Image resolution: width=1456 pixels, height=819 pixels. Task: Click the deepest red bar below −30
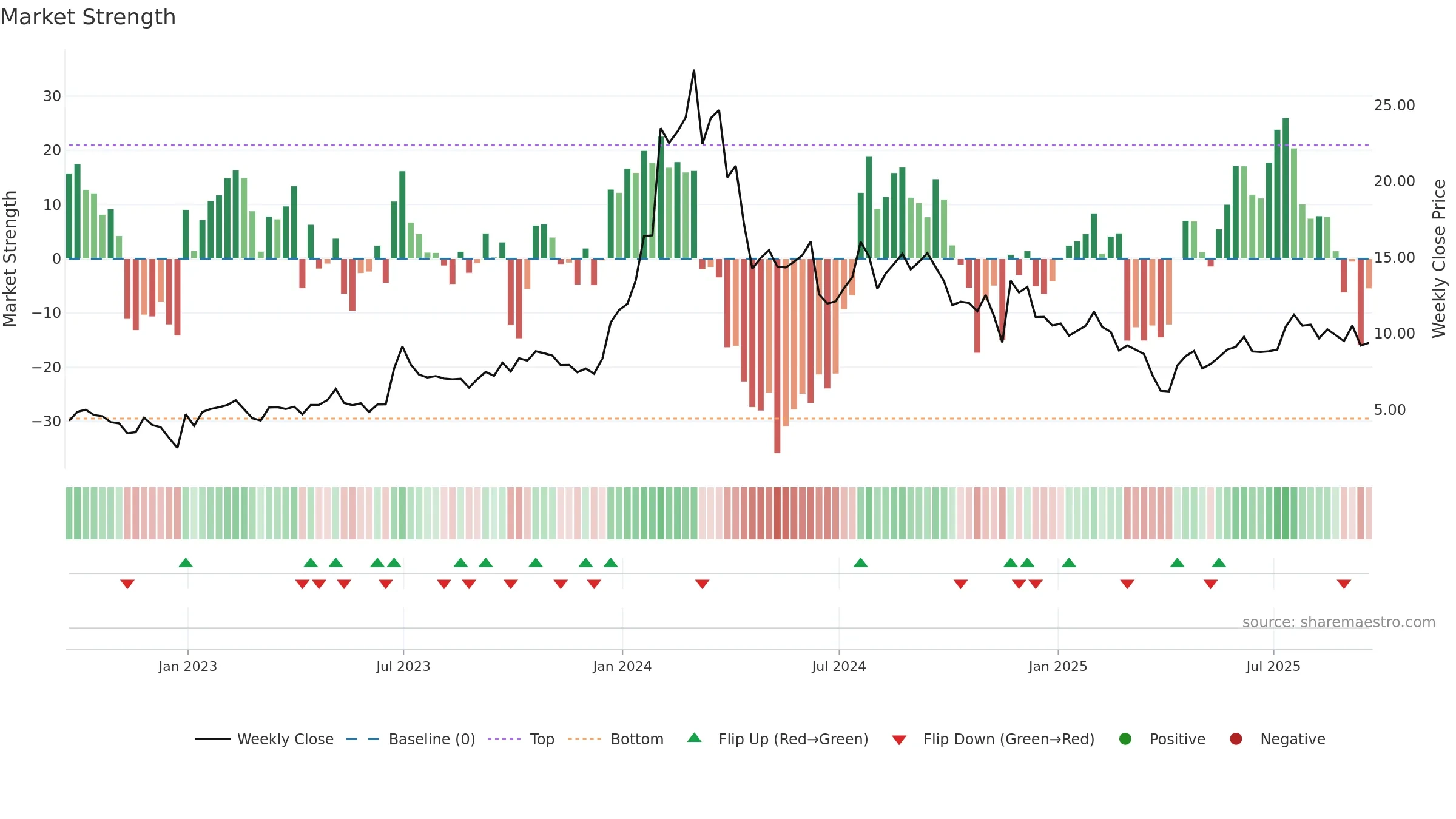(777, 356)
